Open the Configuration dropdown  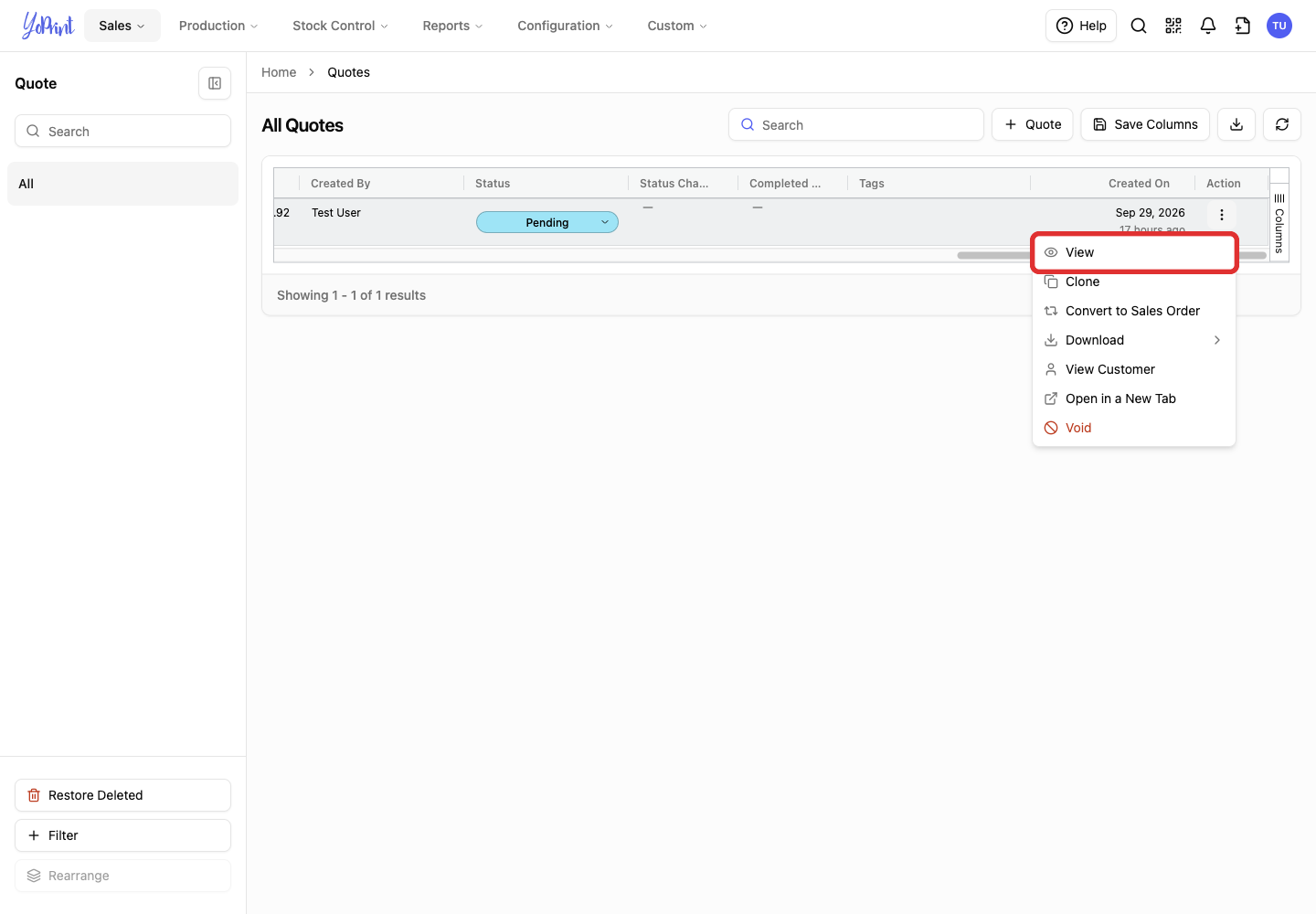(565, 26)
